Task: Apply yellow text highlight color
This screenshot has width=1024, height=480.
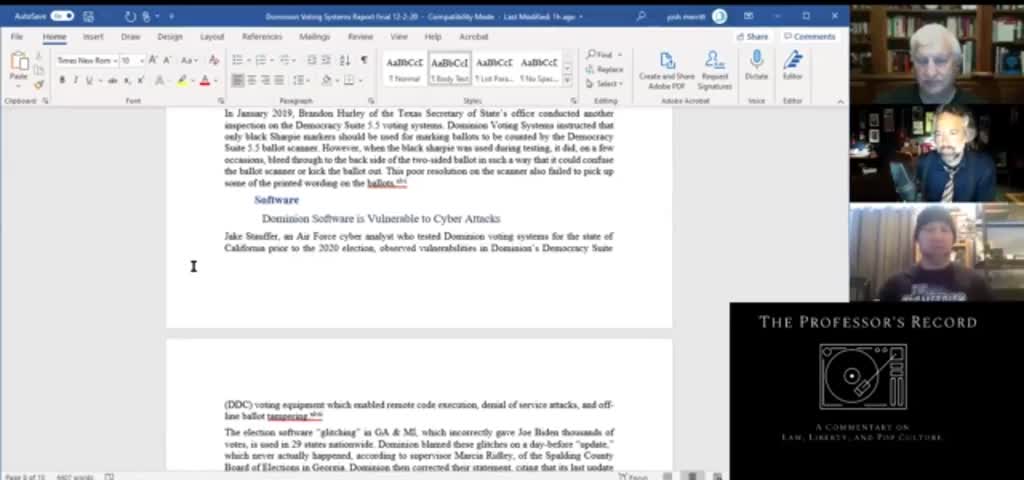Action: 182,80
